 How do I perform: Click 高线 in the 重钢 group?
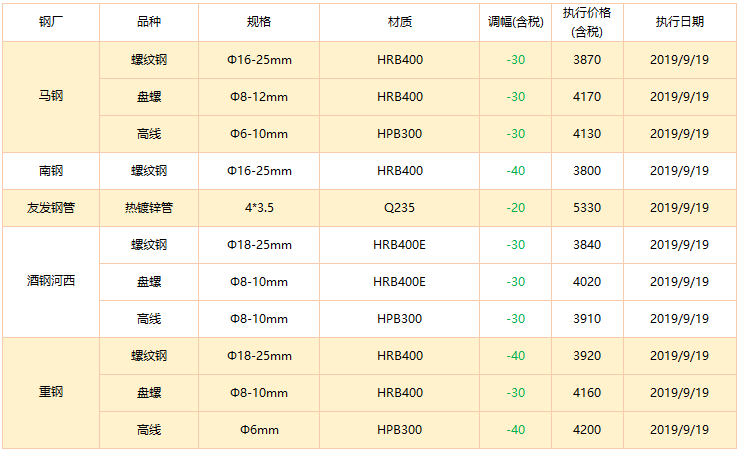click(x=149, y=430)
